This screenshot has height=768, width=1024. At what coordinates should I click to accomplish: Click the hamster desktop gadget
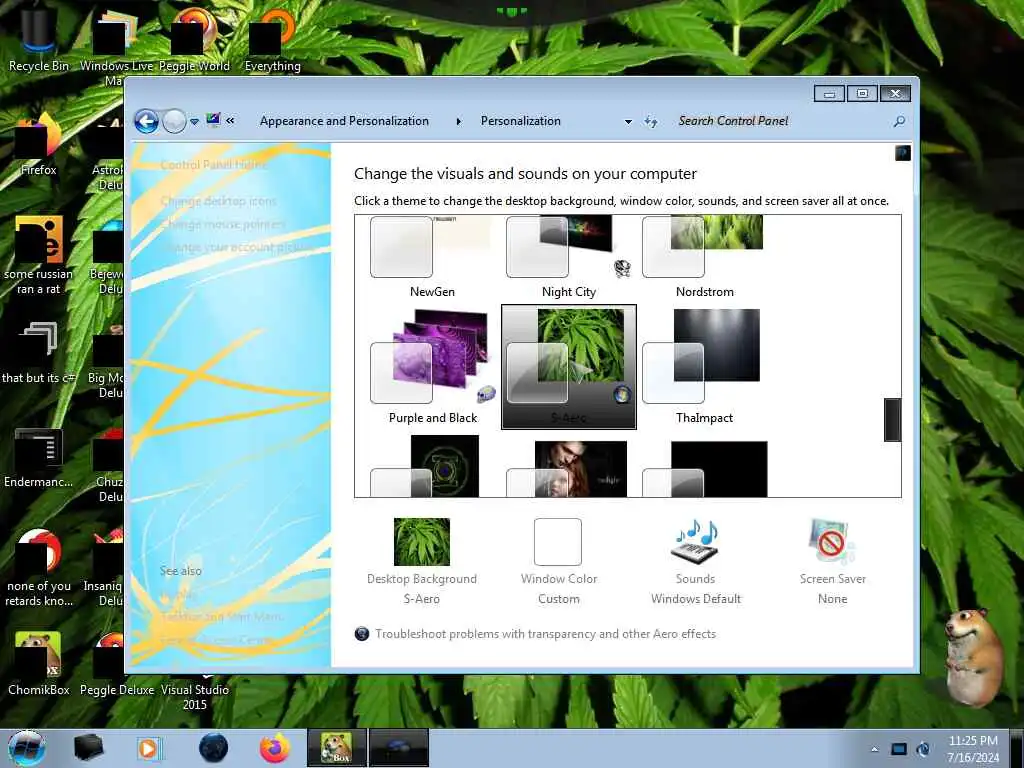(974, 656)
